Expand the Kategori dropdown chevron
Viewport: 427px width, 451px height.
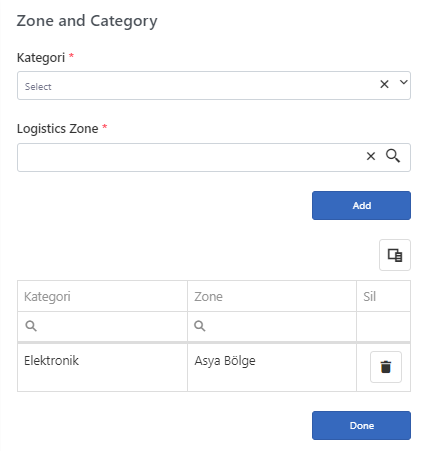click(x=404, y=82)
